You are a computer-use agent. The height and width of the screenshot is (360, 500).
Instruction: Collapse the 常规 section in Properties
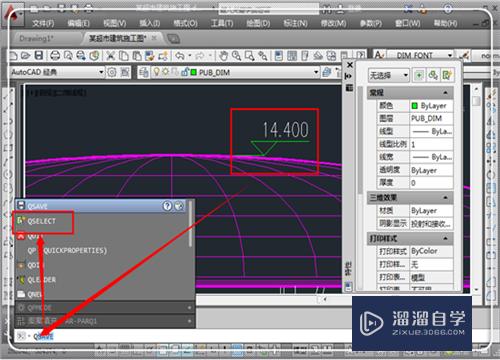[445, 92]
